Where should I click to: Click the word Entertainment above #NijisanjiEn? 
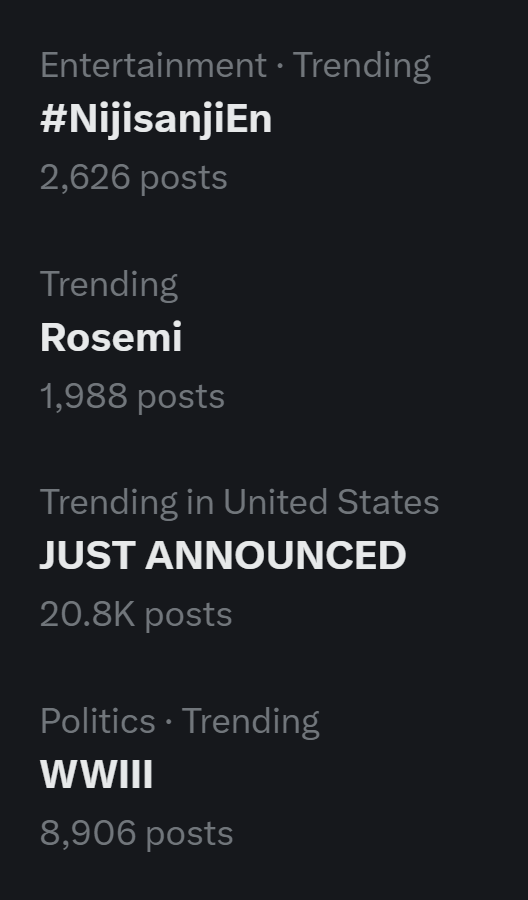pos(154,65)
